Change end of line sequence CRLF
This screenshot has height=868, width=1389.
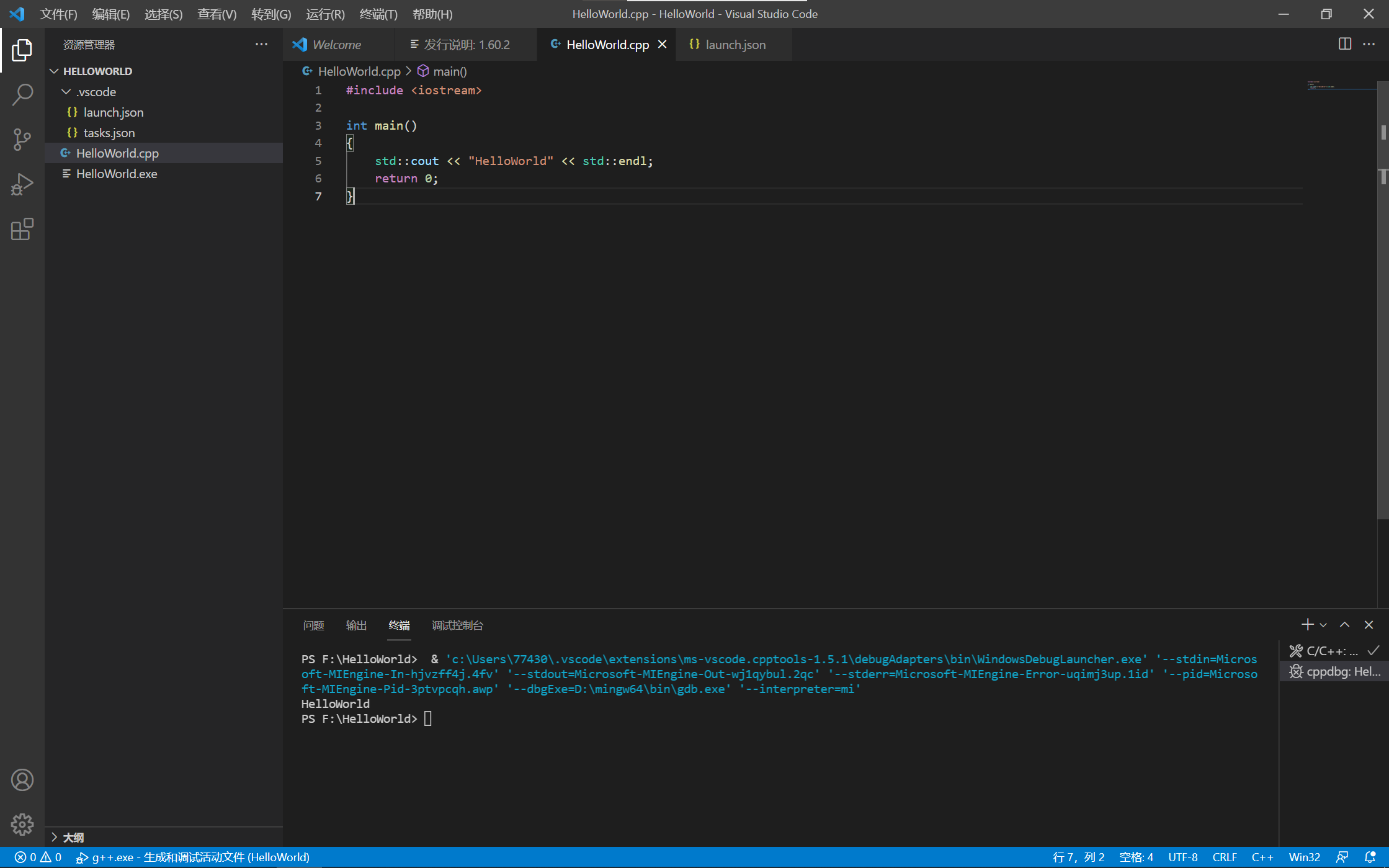tap(1225, 857)
